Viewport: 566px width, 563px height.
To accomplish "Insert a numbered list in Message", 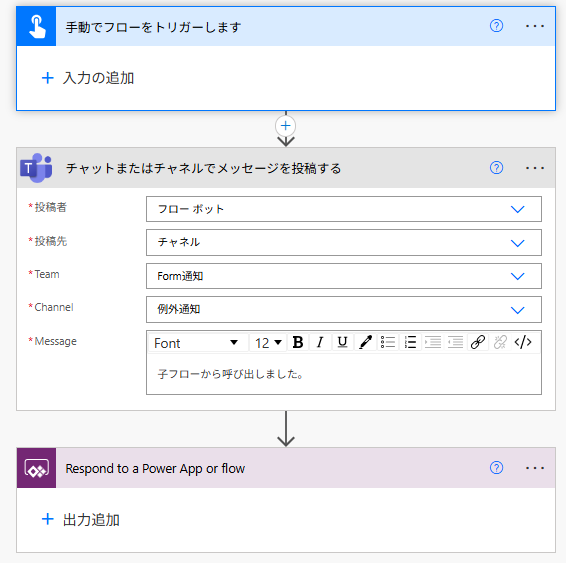I will (x=410, y=342).
